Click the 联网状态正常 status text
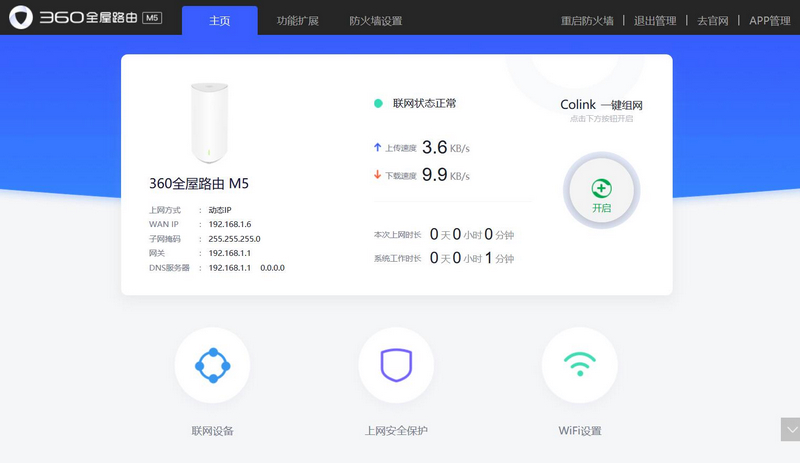800x463 pixels. pos(424,104)
